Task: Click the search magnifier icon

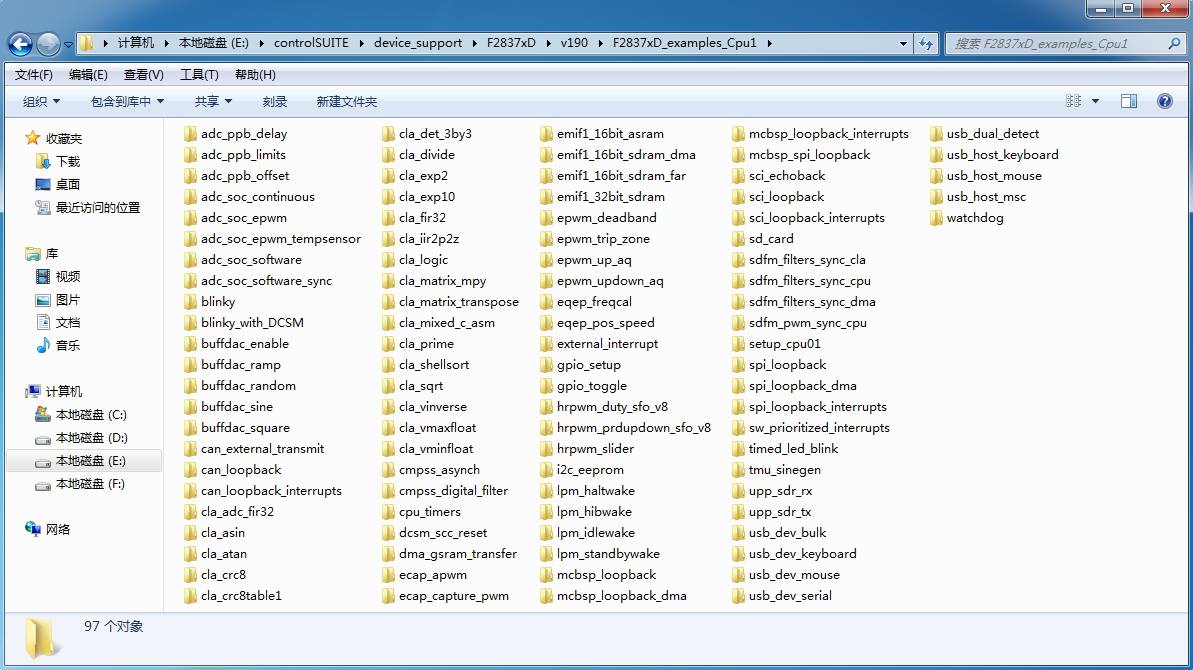Action: pyautogui.click(x=1175, y=43)
